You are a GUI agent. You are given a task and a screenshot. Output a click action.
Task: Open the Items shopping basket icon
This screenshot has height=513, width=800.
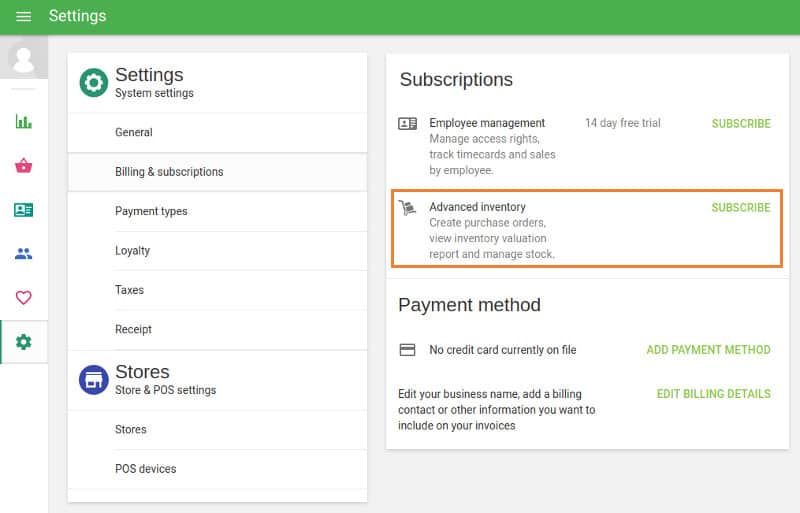(23, 165)
